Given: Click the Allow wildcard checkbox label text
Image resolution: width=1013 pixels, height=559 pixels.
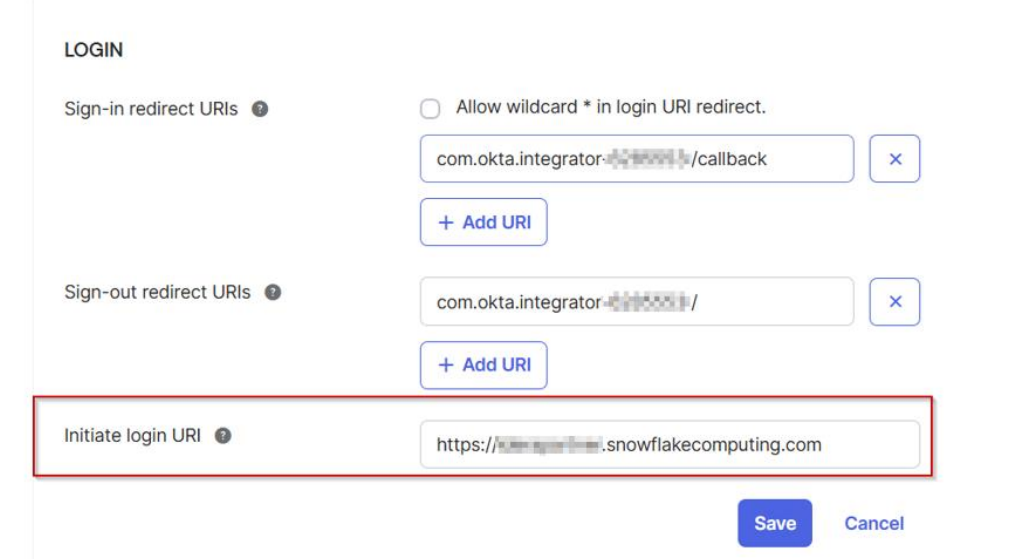Looking at the screenshot, I should [610, 107].
